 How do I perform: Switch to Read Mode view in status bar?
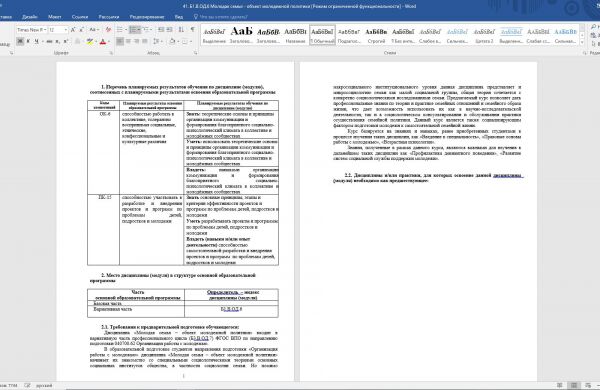point(560,385)
